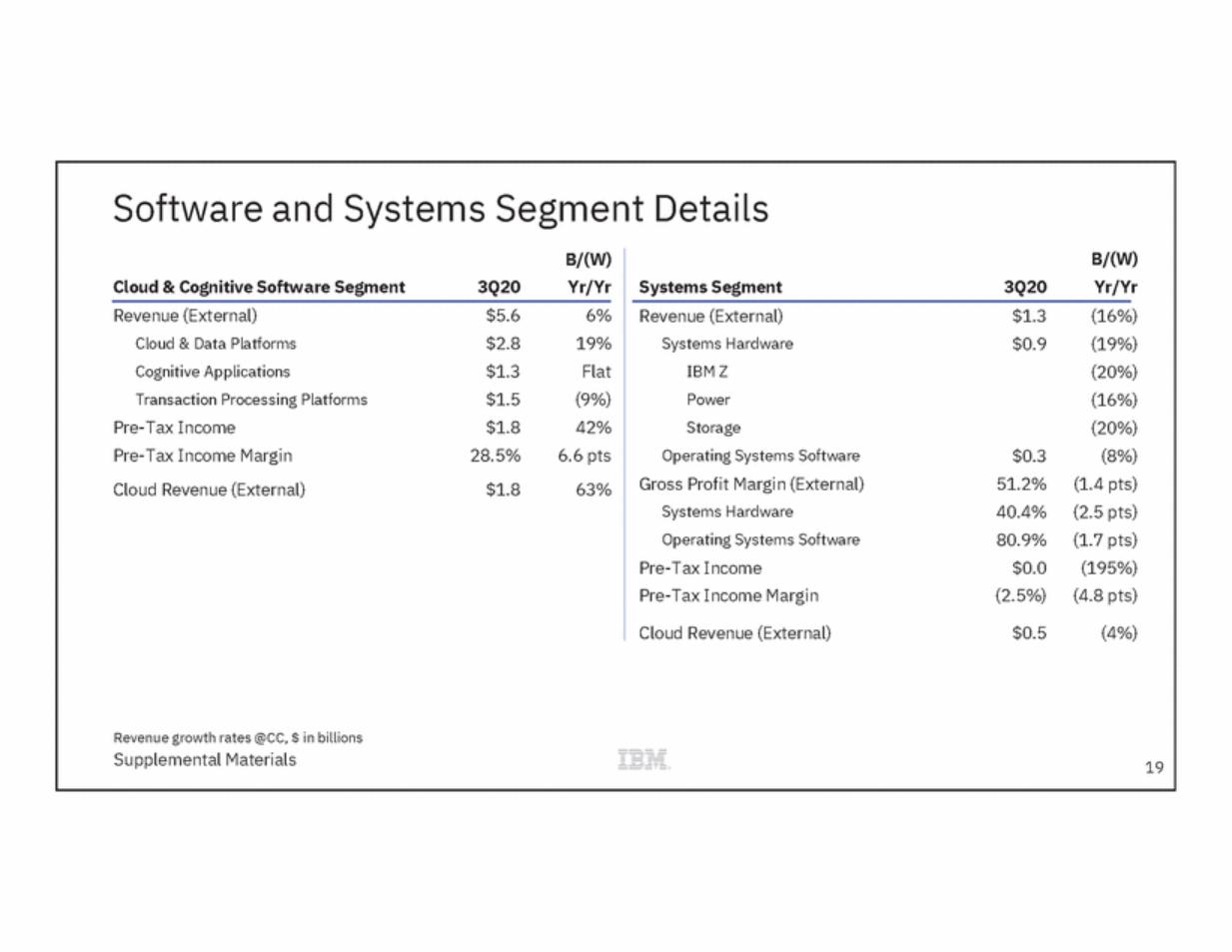Select the Cloud & Cognitive Software Segment header
The image size is (1232, 952).
point(259,287)
